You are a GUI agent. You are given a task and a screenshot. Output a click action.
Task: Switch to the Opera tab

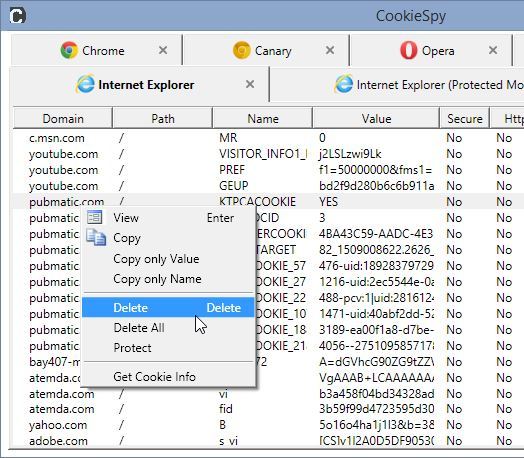click(431, 50)
